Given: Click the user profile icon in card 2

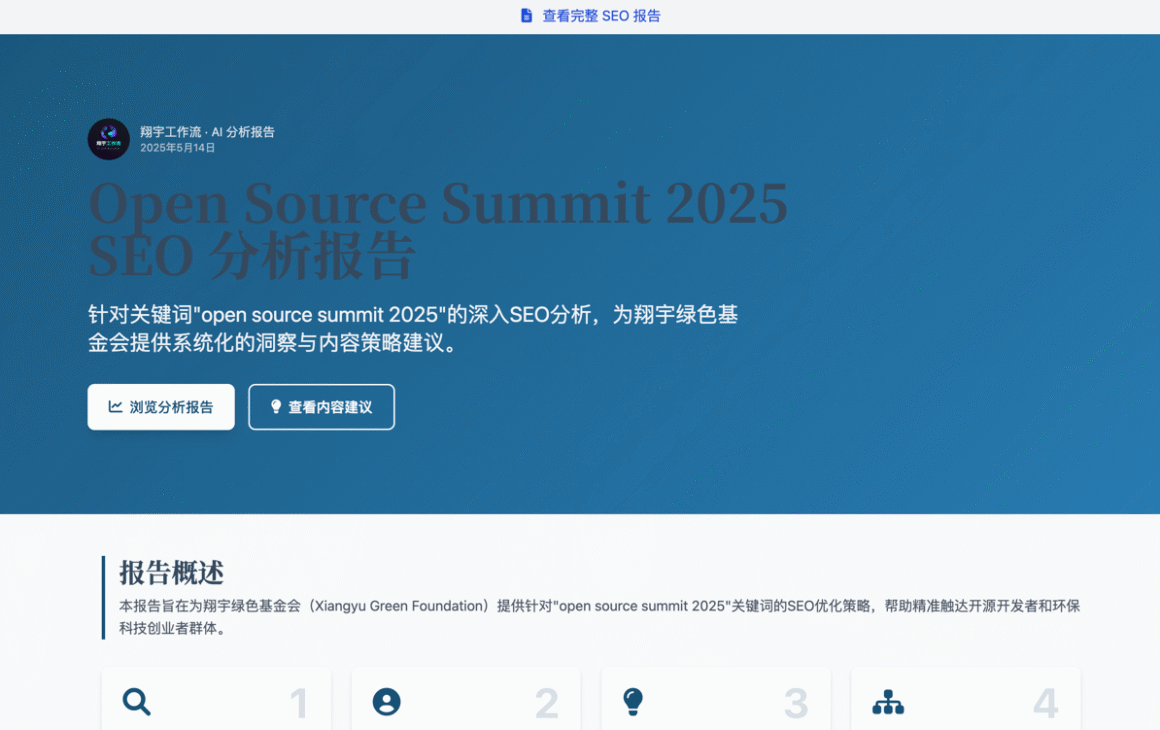Looking at the screenshot, I should pos(386,702).
